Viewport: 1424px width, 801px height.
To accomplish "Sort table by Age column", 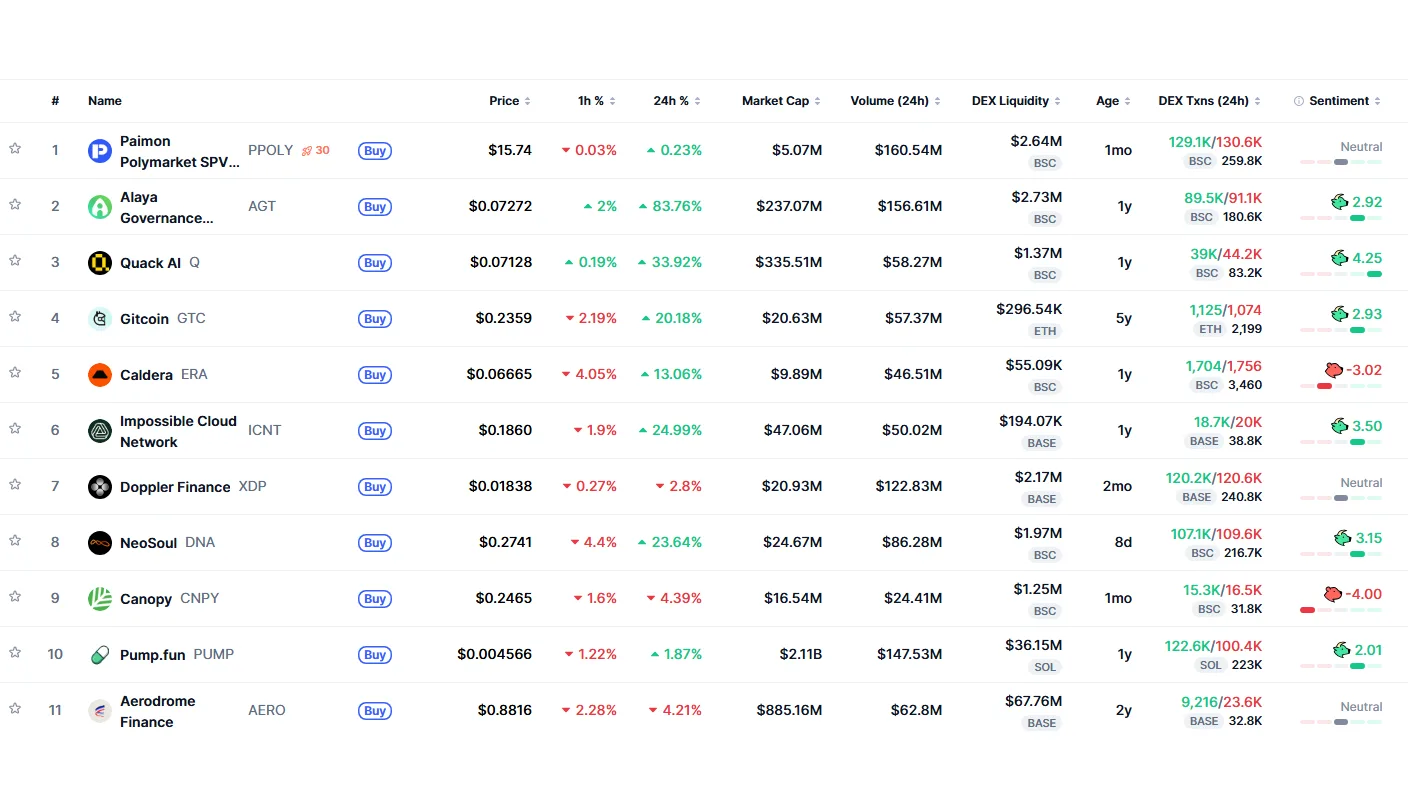I will 1113,101.
